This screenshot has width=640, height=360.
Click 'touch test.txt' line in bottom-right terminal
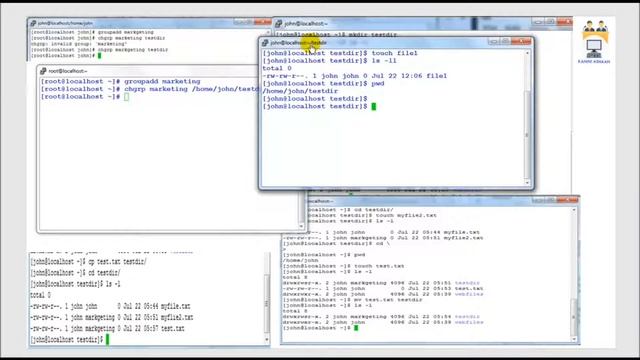[x=344, y=266]
